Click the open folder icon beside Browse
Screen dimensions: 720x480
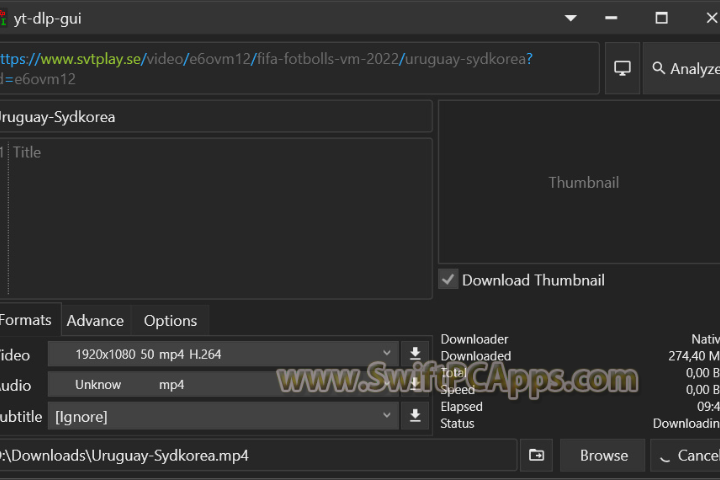pyautogui.click(x=536, y=455)
